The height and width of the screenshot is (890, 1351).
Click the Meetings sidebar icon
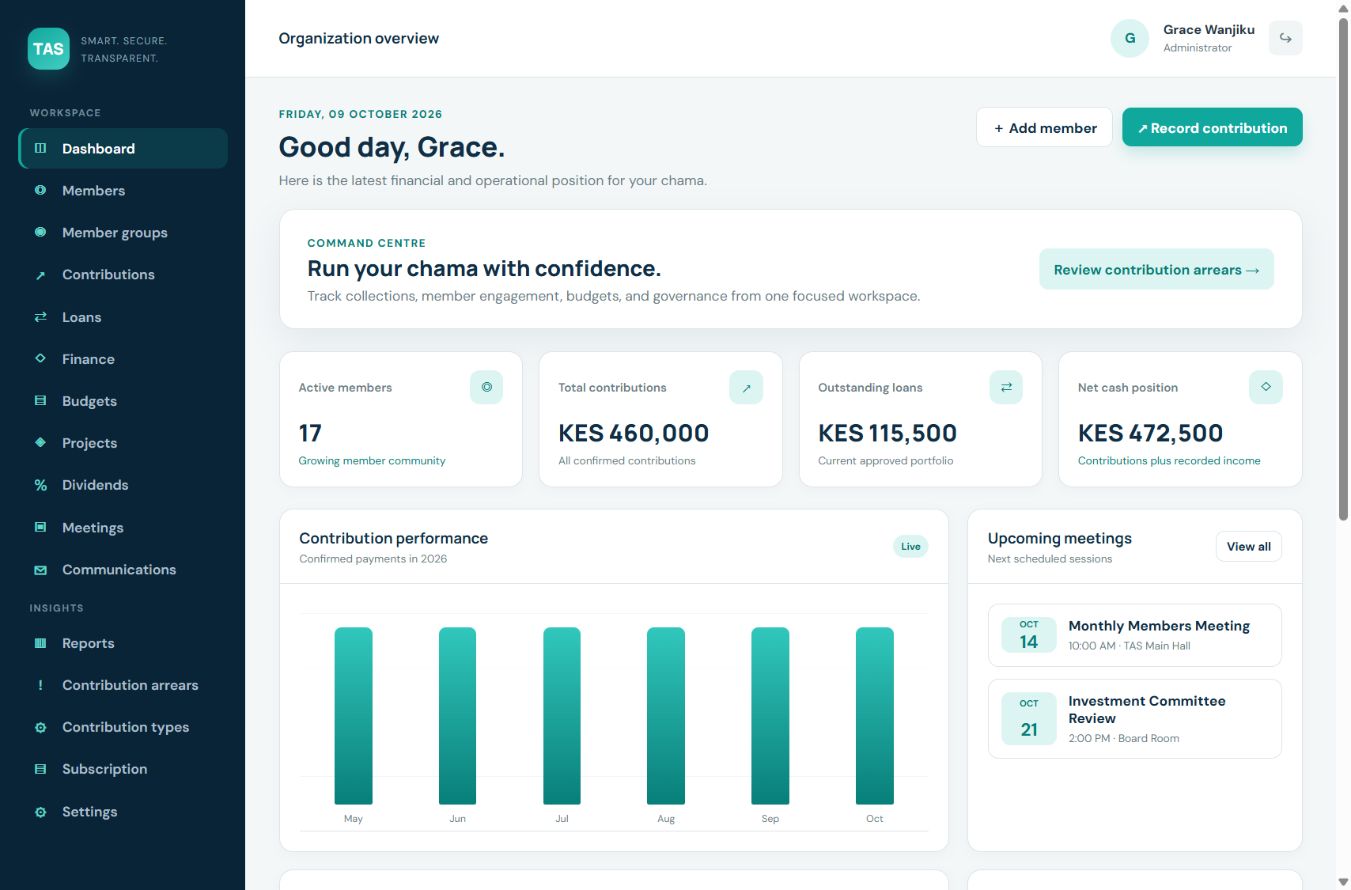[40, 527]
